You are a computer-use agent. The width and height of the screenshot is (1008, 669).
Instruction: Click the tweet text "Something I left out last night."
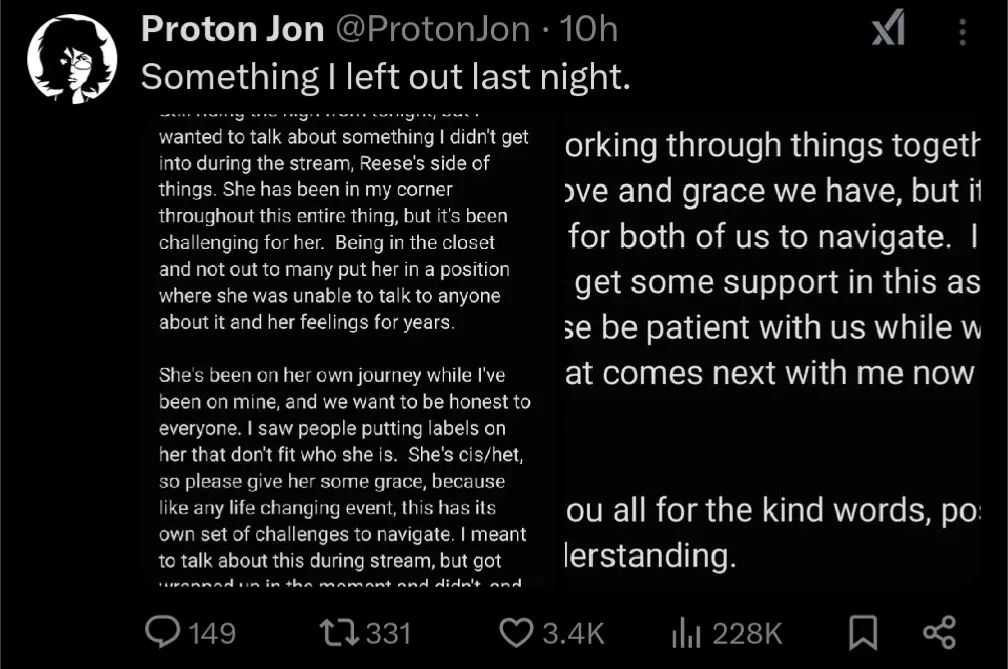click(386, 76)
